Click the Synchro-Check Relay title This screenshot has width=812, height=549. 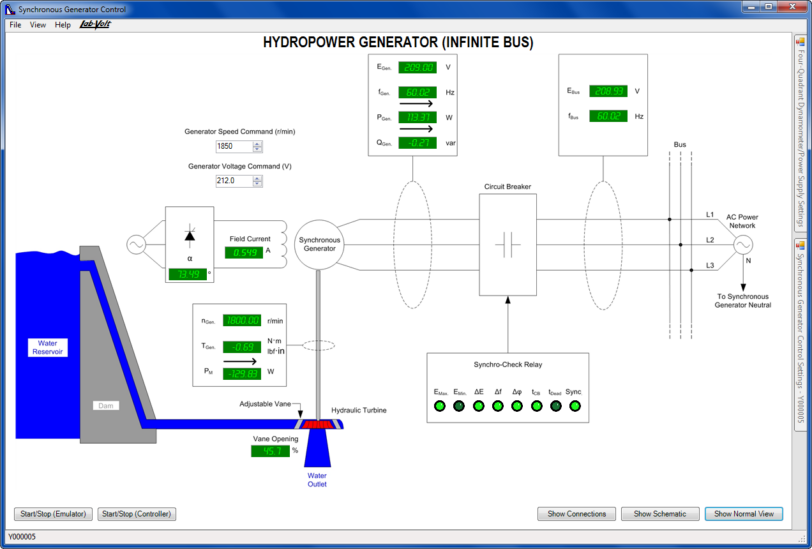coord(508,365)
